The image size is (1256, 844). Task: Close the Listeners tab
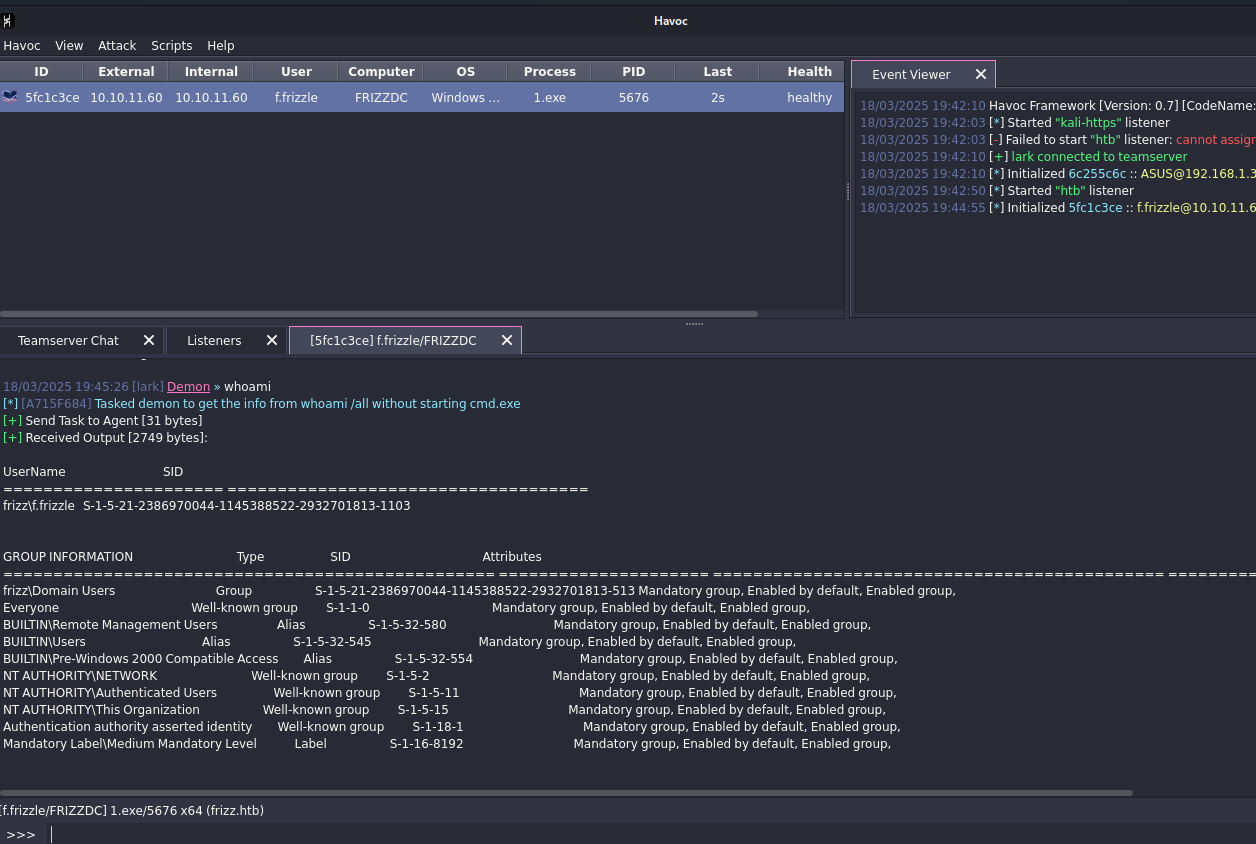point(272,340)
